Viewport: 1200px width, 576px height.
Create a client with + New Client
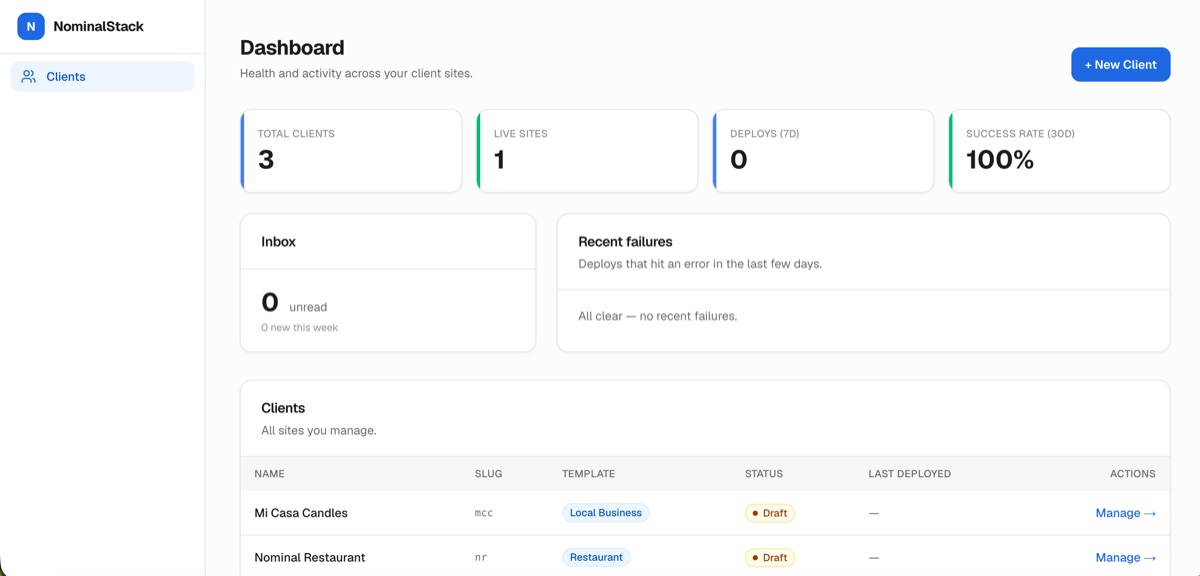1120,65
